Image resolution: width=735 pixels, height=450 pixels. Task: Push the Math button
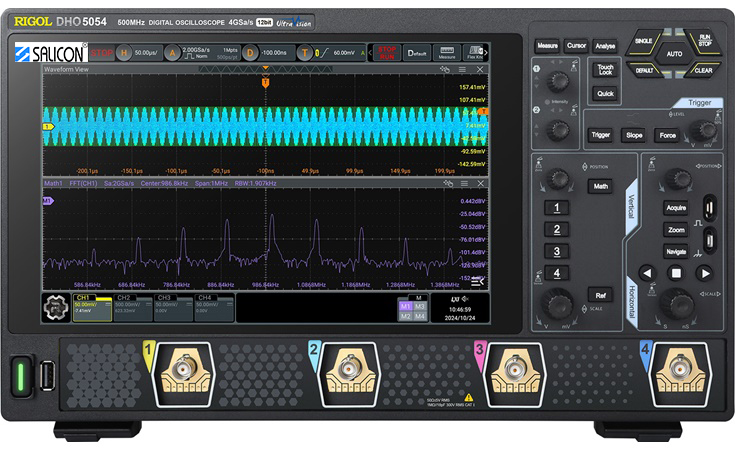coord(600,186)
